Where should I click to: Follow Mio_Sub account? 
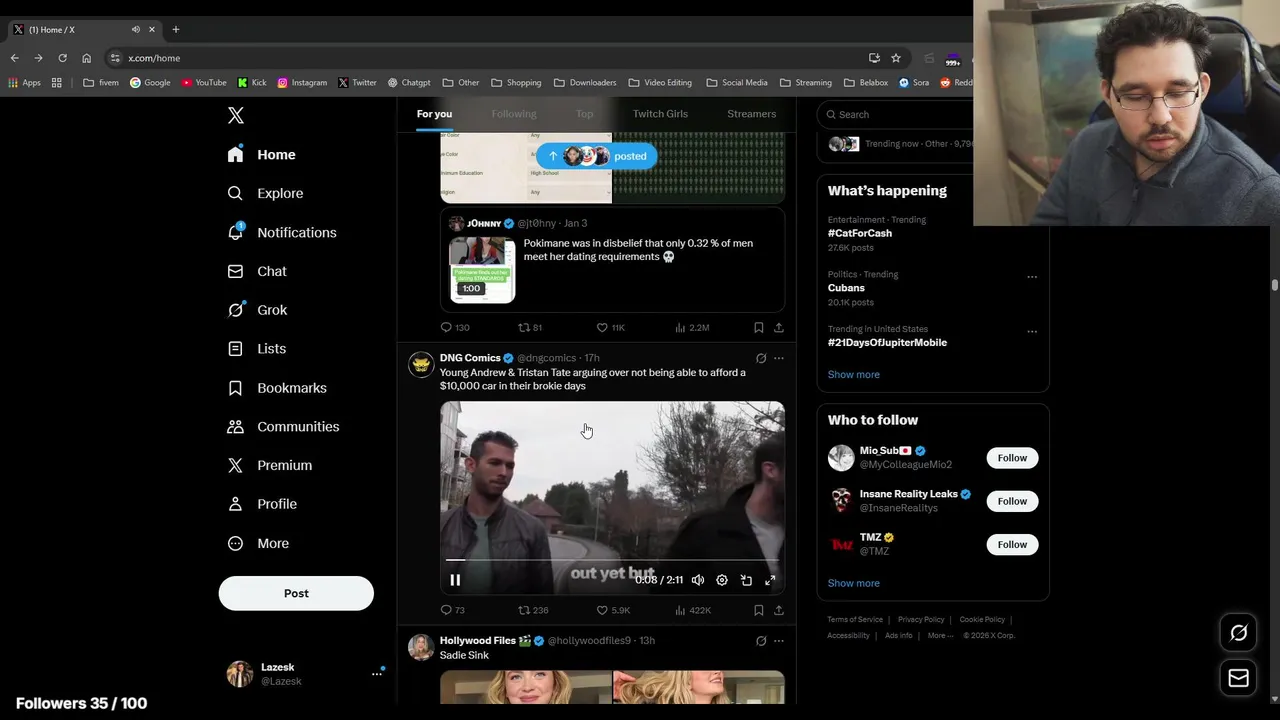[x=1012, y=458]
